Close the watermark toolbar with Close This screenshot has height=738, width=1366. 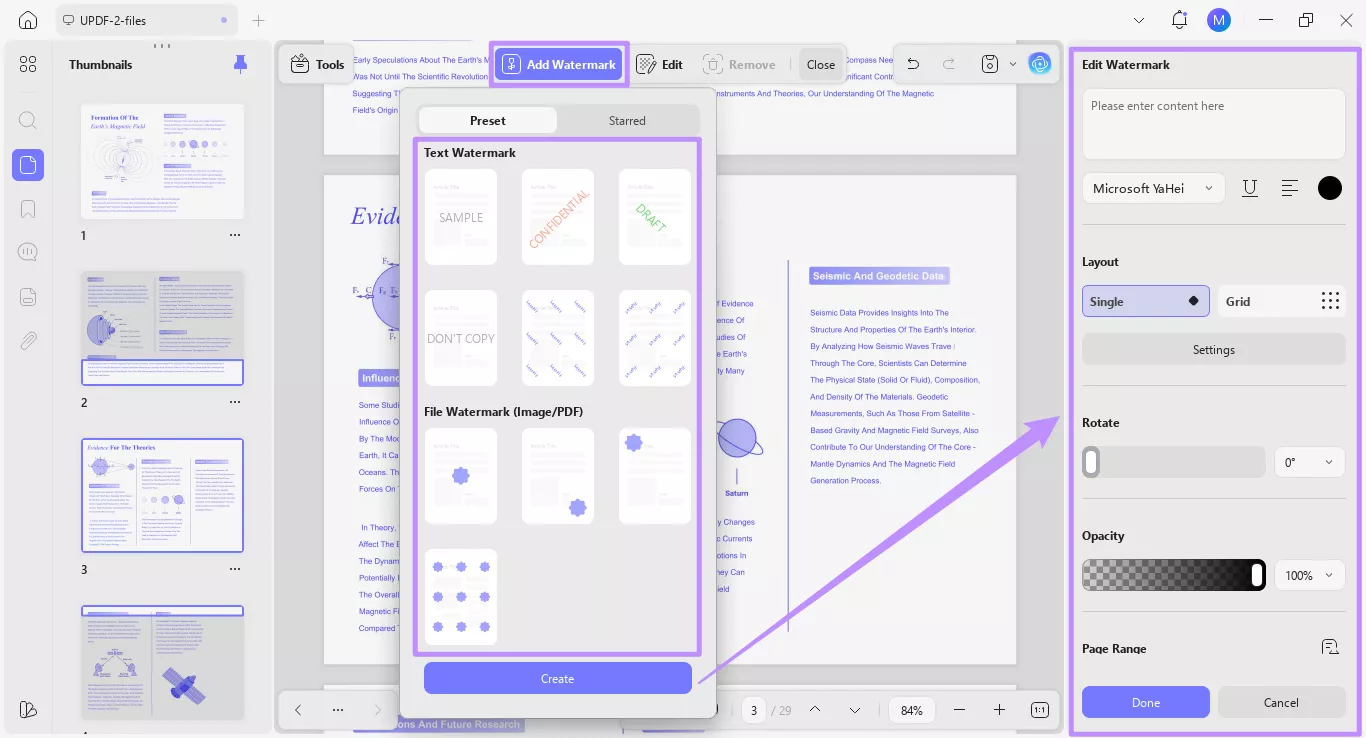821,64
